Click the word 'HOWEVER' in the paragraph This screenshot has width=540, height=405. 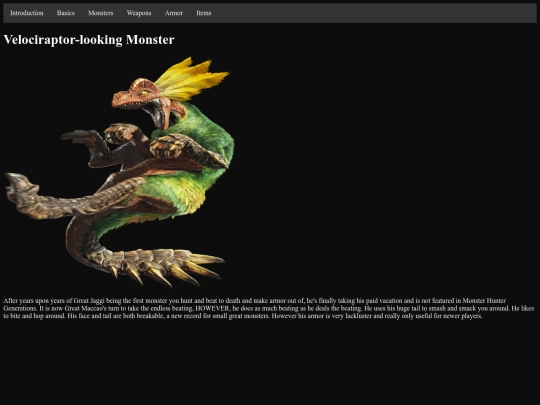212,308
